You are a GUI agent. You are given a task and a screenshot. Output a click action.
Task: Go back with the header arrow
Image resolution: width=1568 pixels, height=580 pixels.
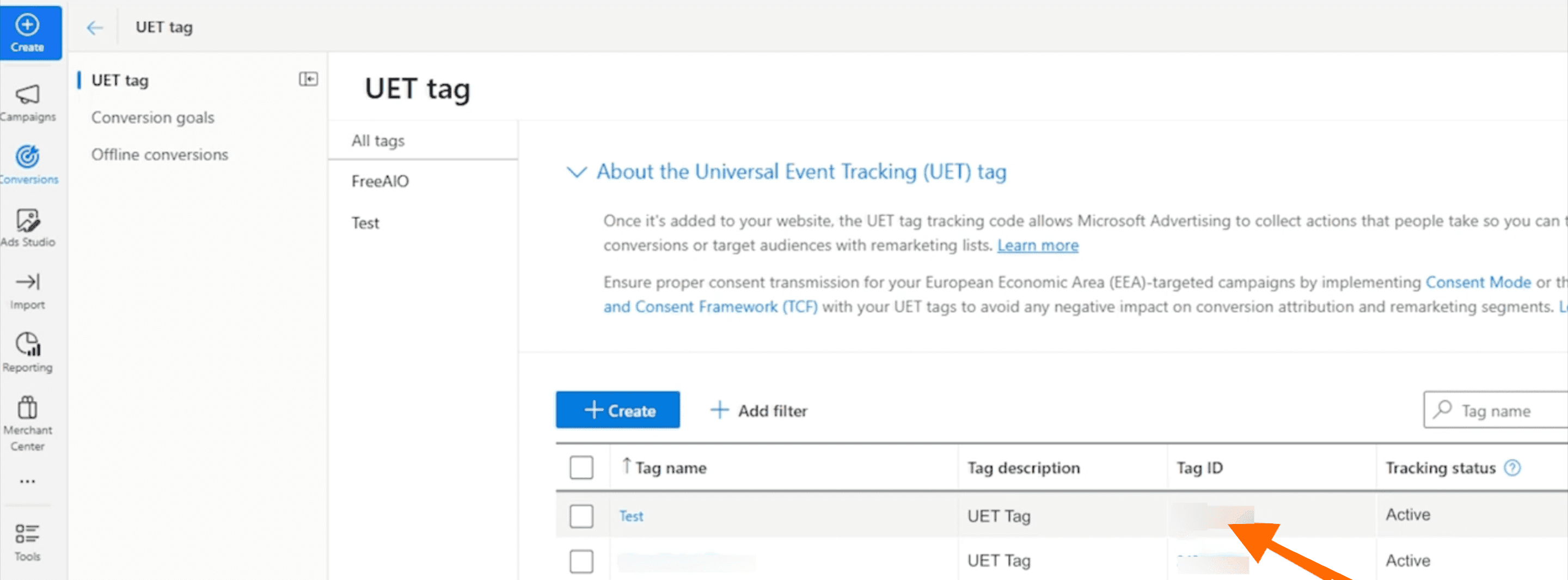(94, 27)
